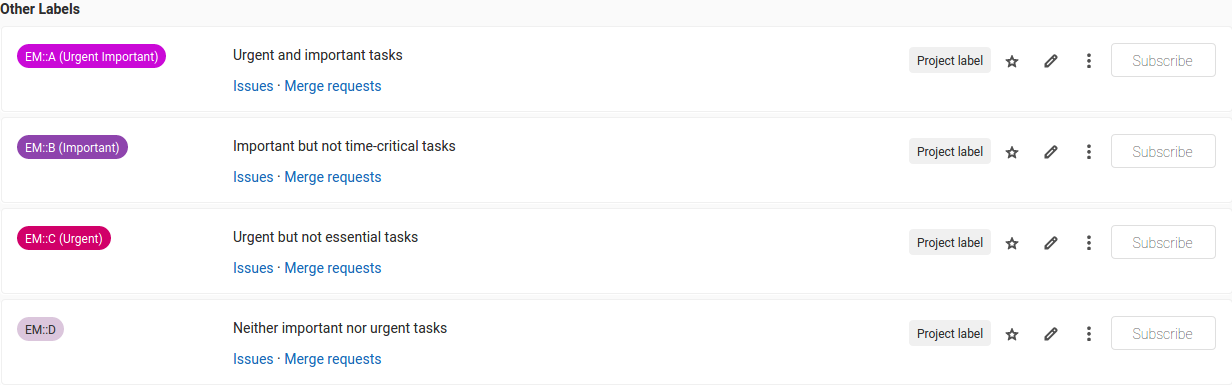This screenshot has height=385, width=1232.
Task: Open more options for EM::A label
Action: coord(1088,61)
